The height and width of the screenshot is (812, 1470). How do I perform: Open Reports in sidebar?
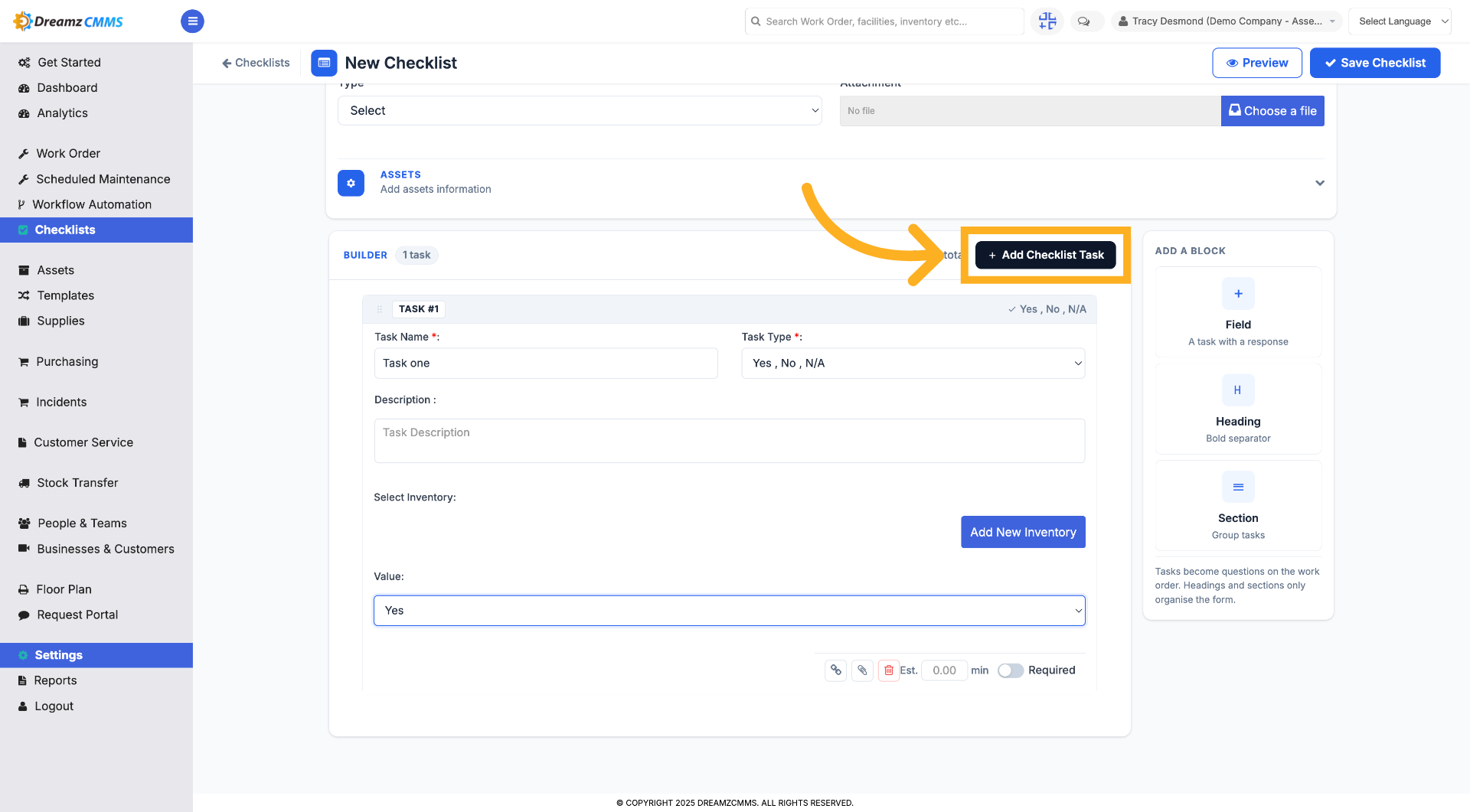[x=55, y=680]
